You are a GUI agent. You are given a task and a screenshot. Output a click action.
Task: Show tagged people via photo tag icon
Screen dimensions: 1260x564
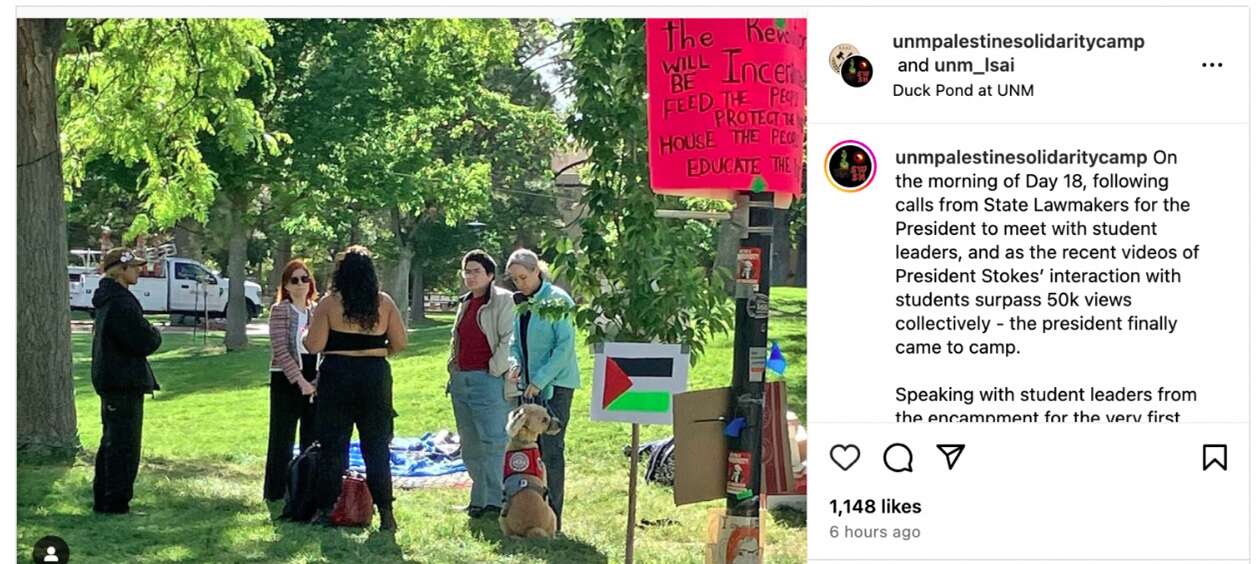(50, 551)
